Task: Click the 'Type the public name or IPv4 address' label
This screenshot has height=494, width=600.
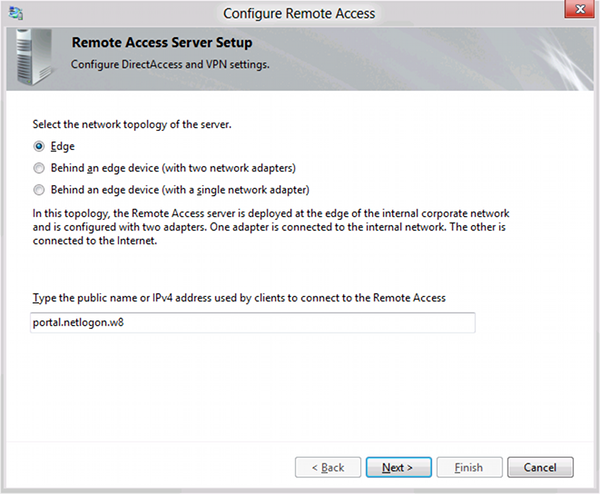Action: pyautogui.click(x=239, y=298)
